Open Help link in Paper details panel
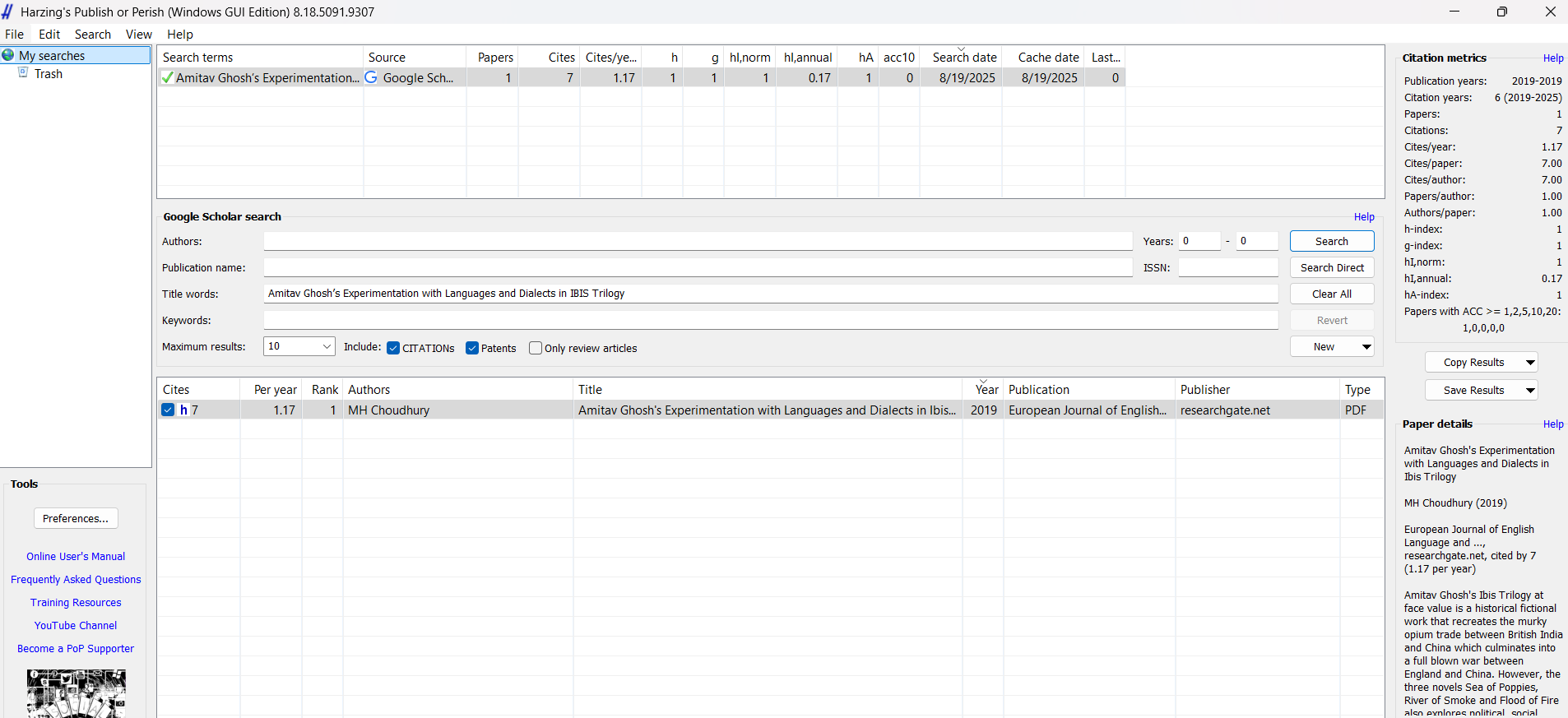 [x=1553, y=424]
